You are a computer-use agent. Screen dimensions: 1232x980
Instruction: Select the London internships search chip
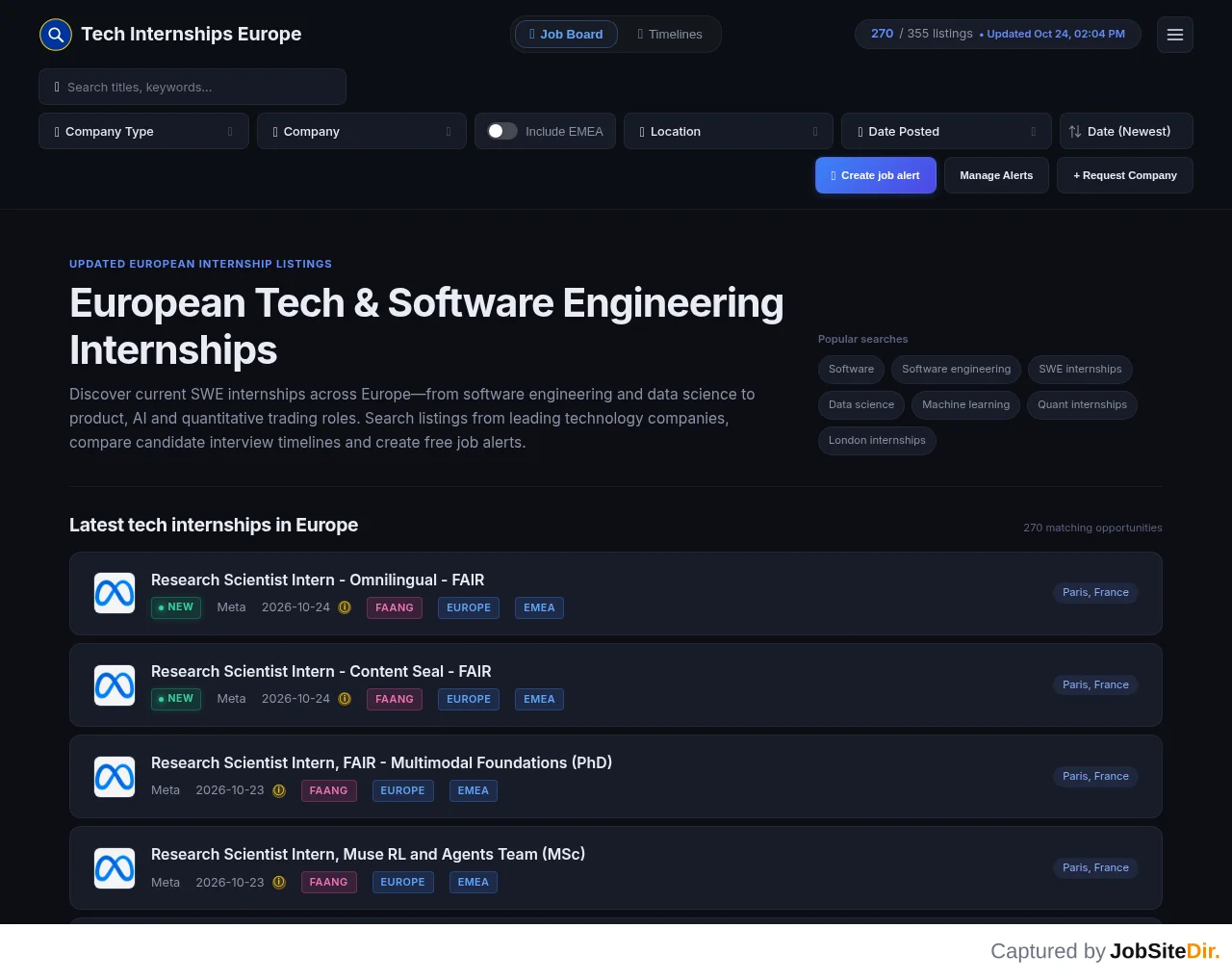[877, 440]
